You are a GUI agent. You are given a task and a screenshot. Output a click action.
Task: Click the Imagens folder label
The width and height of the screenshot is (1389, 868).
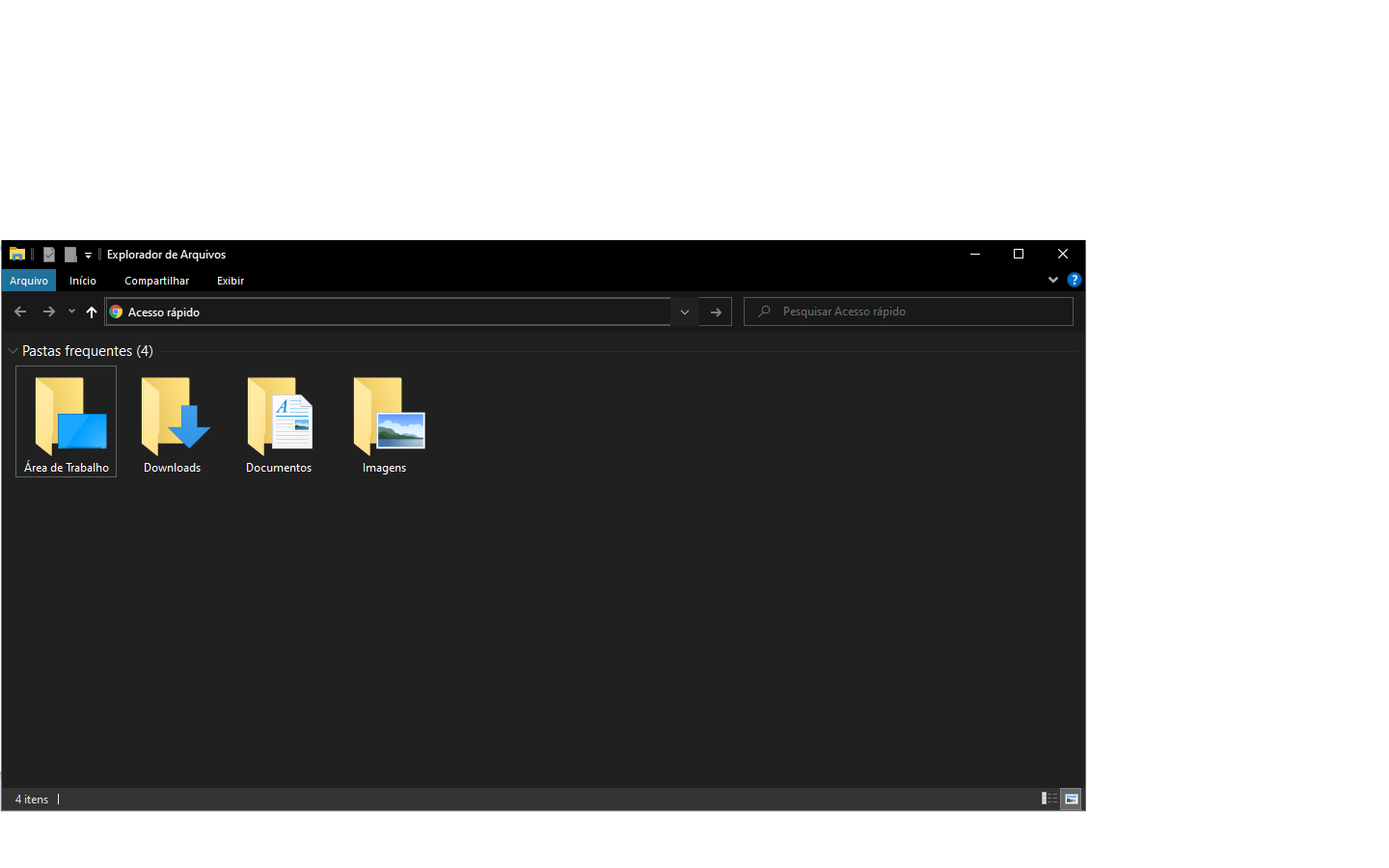pyautogui.click(x=385, y=468)
